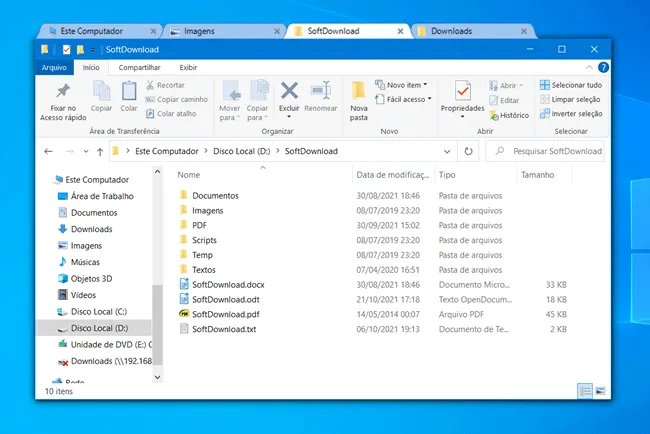The width and height of the screenshot is (650, 434).
Task: Refresh the folder with the reload icon
Action: (x=468, y=151)
